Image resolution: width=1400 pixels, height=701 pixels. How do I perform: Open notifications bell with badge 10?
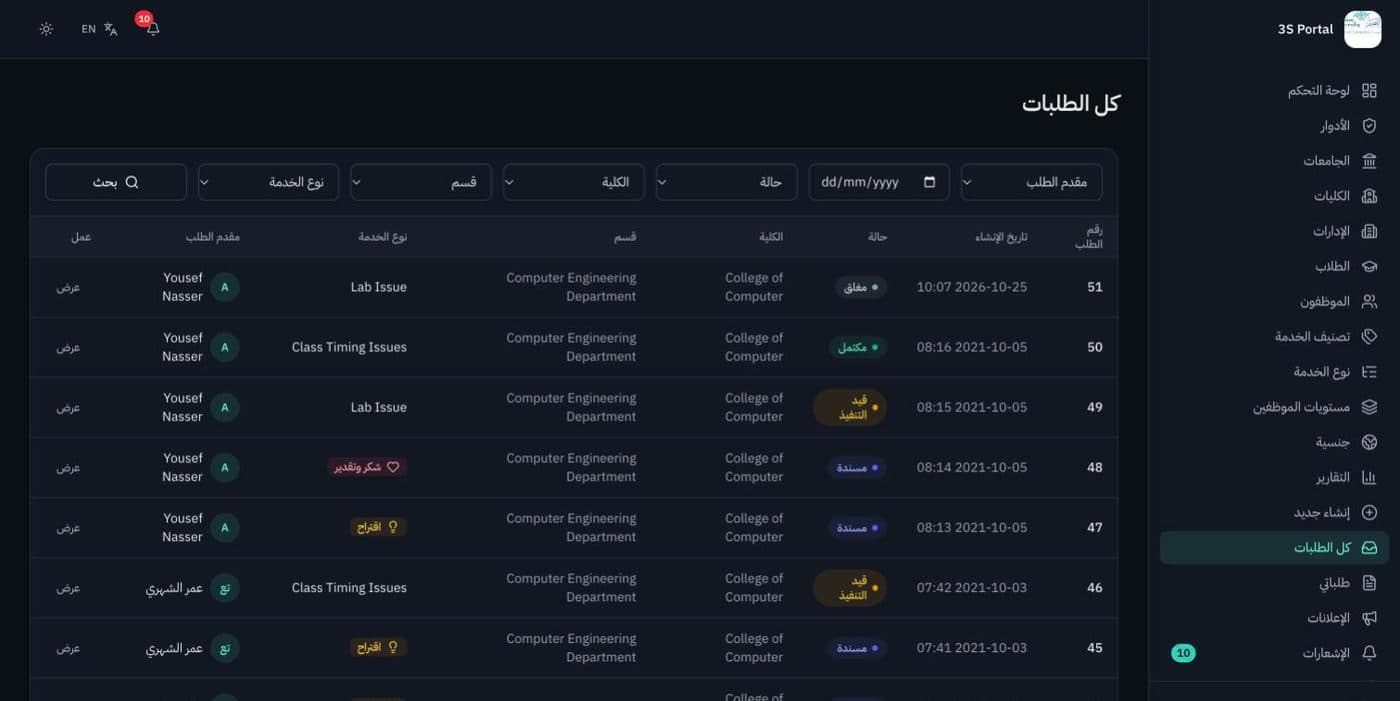click(152, 29)
